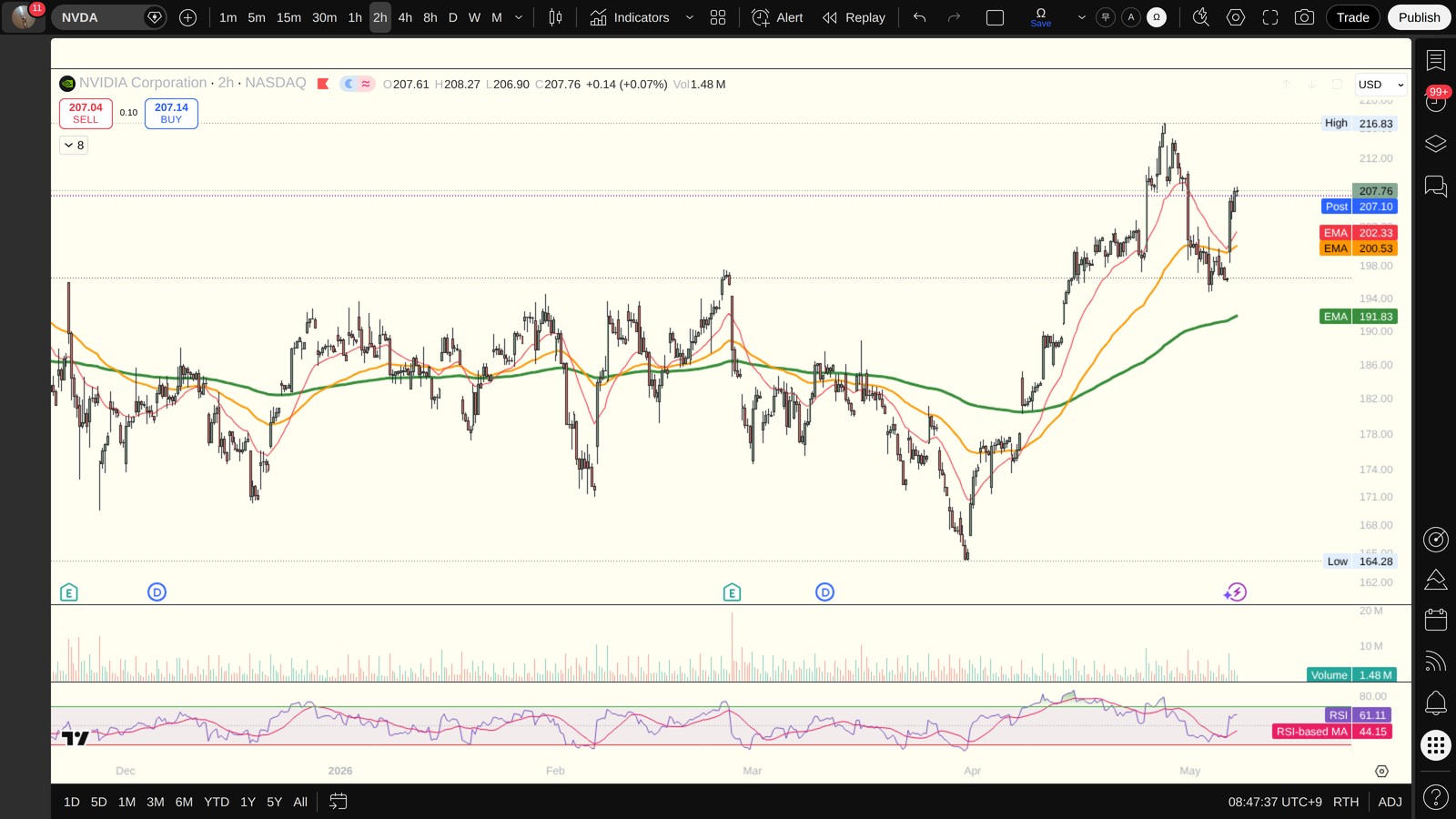Viewport: 1456px width, 819px height.
Task: Open the apps grid in right sidebar
Action: pos(1436,745)
